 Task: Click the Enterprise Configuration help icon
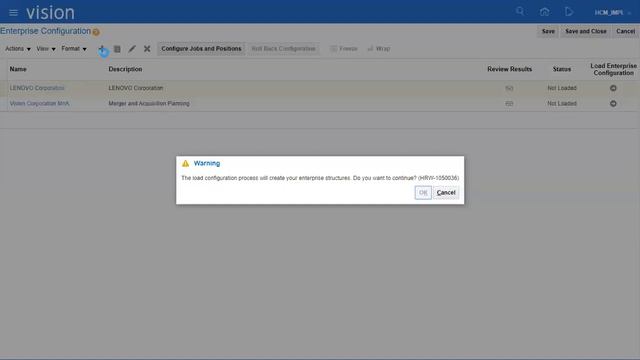(96, 32)
